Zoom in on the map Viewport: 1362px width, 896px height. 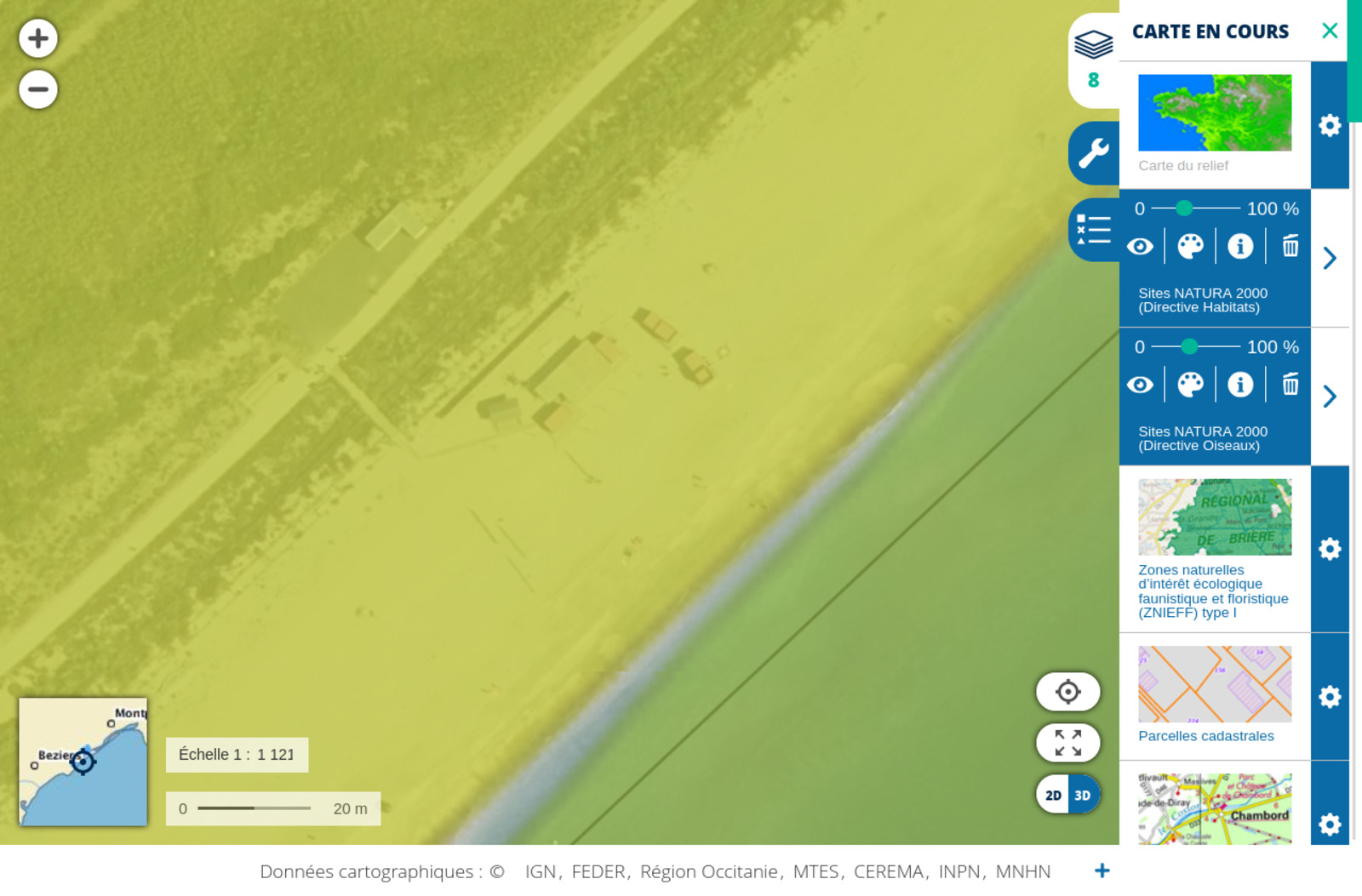[x=38, y=39]
